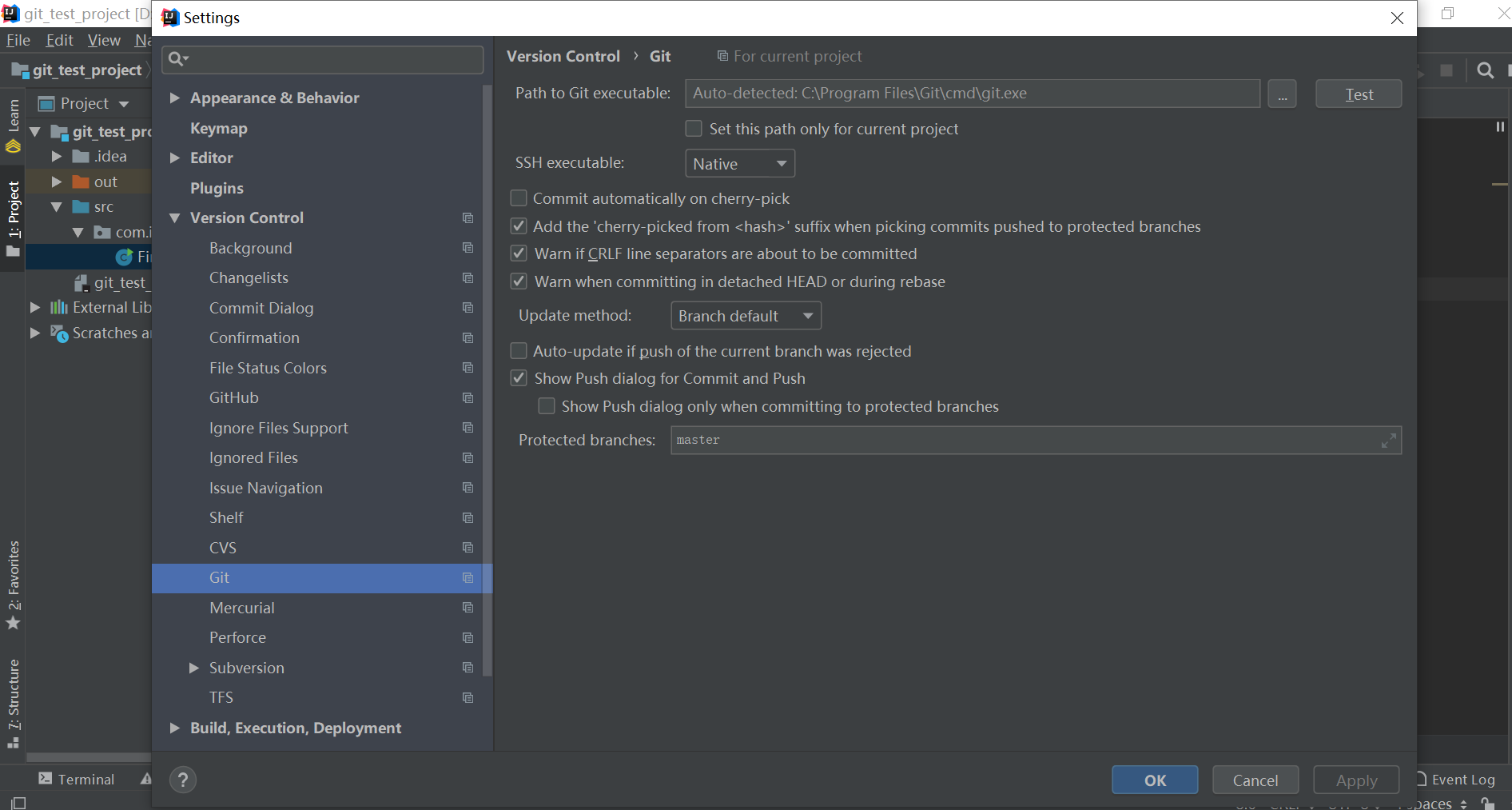The image size is (1512, 810).
Task: Click the browse ... button for Git path
Action: pos(1282,94)
